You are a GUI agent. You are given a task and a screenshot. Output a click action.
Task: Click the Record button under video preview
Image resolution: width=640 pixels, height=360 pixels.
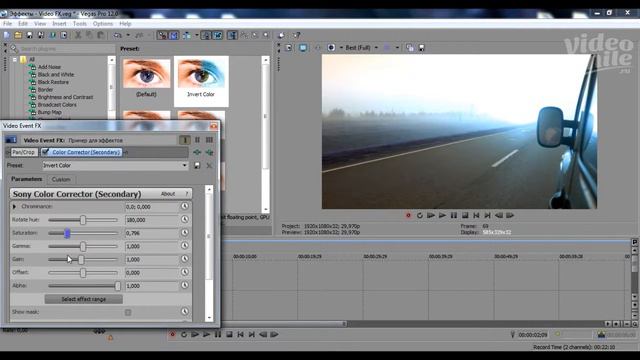tap(408, 215)
